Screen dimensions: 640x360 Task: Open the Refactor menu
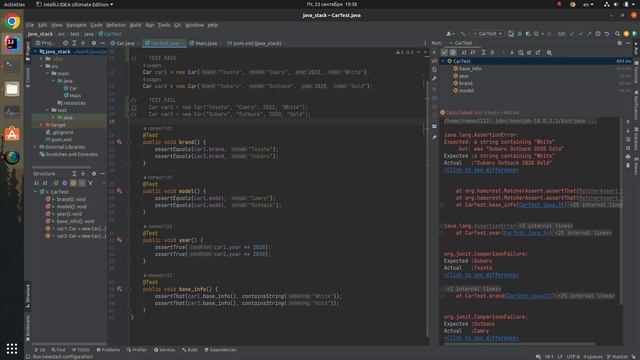[x=116, y=25]
